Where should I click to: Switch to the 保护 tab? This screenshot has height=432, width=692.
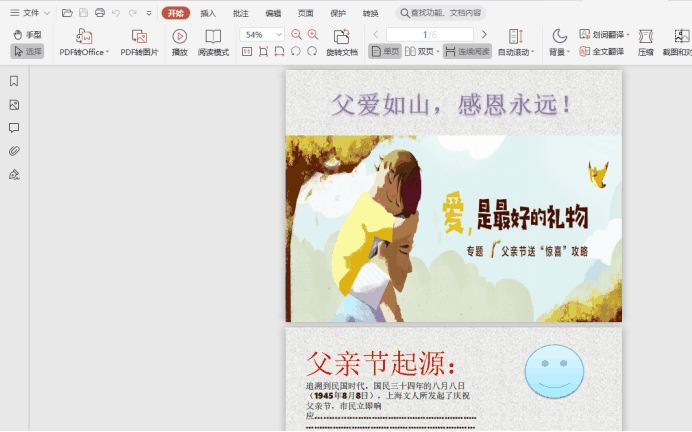tap(338, 13)
